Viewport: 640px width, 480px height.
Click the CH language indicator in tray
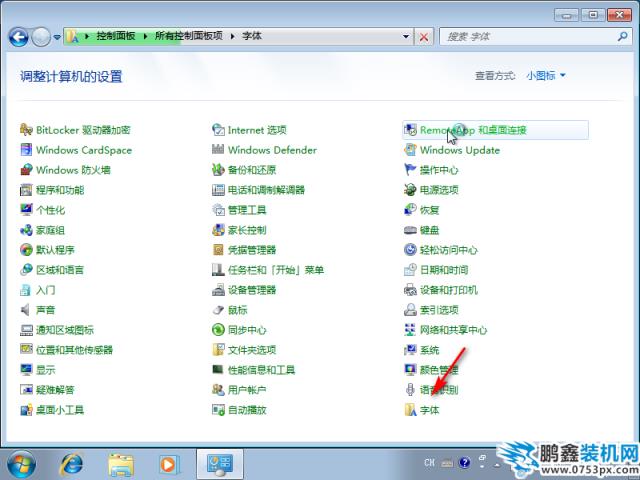pos(429,462)
